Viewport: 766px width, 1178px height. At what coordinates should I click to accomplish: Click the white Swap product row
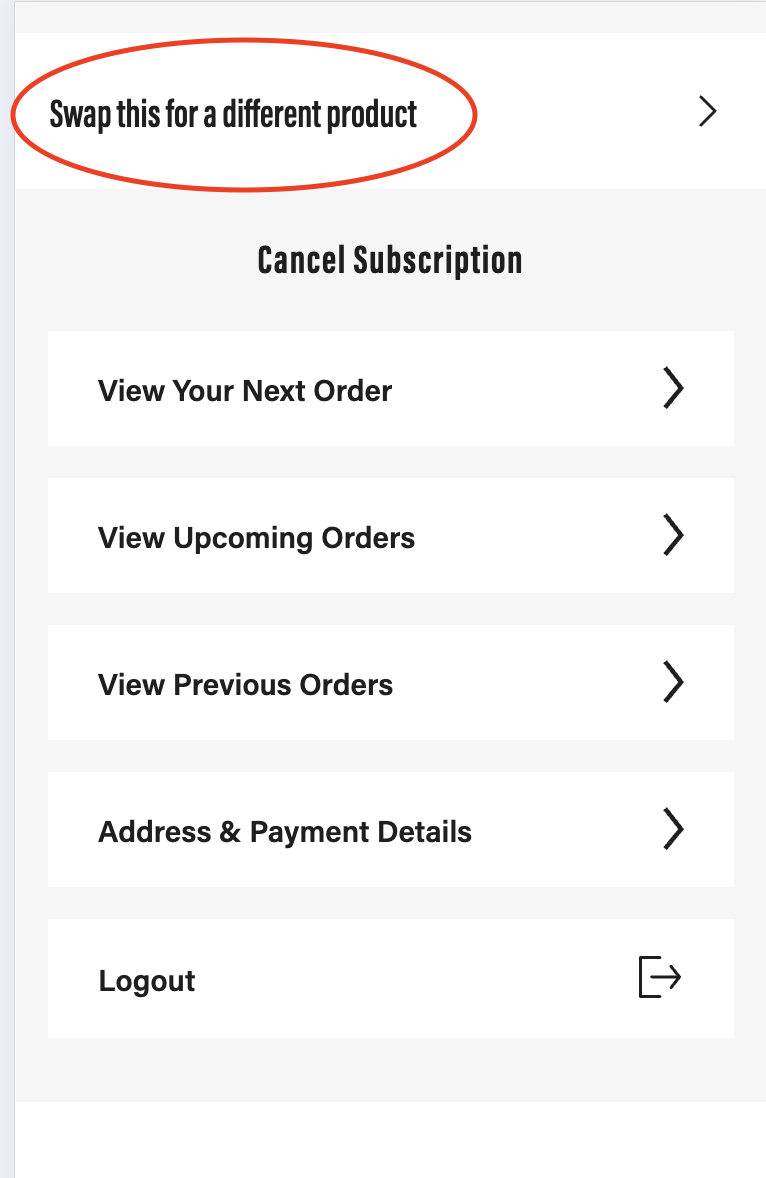pos(391,110)
